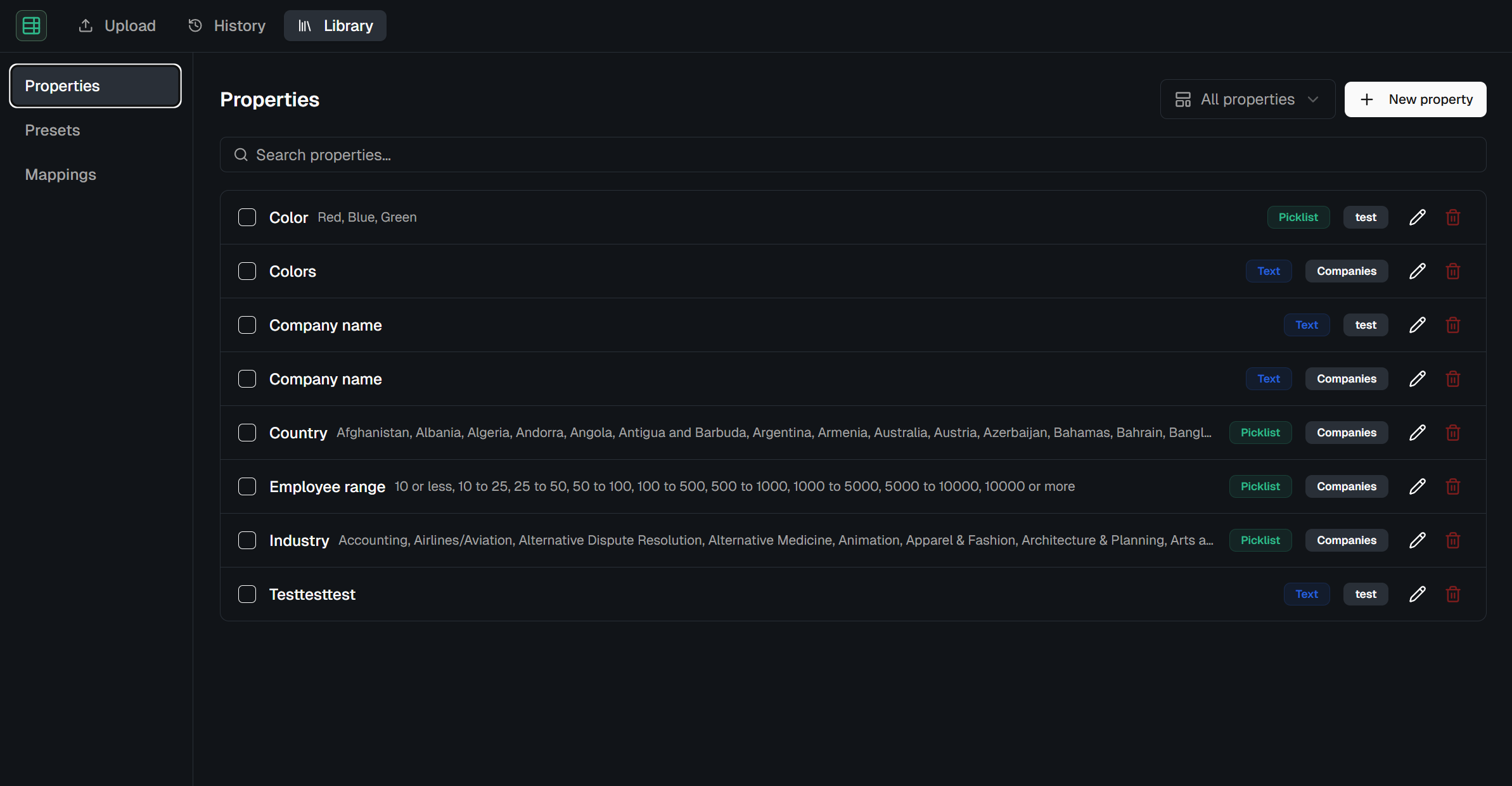Delete the Industry property with trash icon
The height and width of the screenshot is (786, 1512).
pos(1453,540)
